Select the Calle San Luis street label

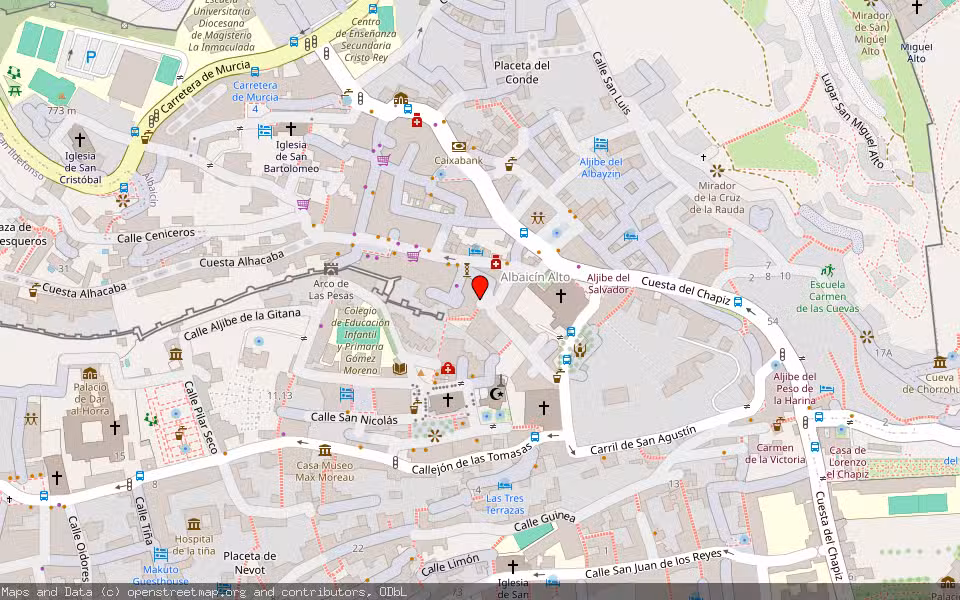[611, 83]
